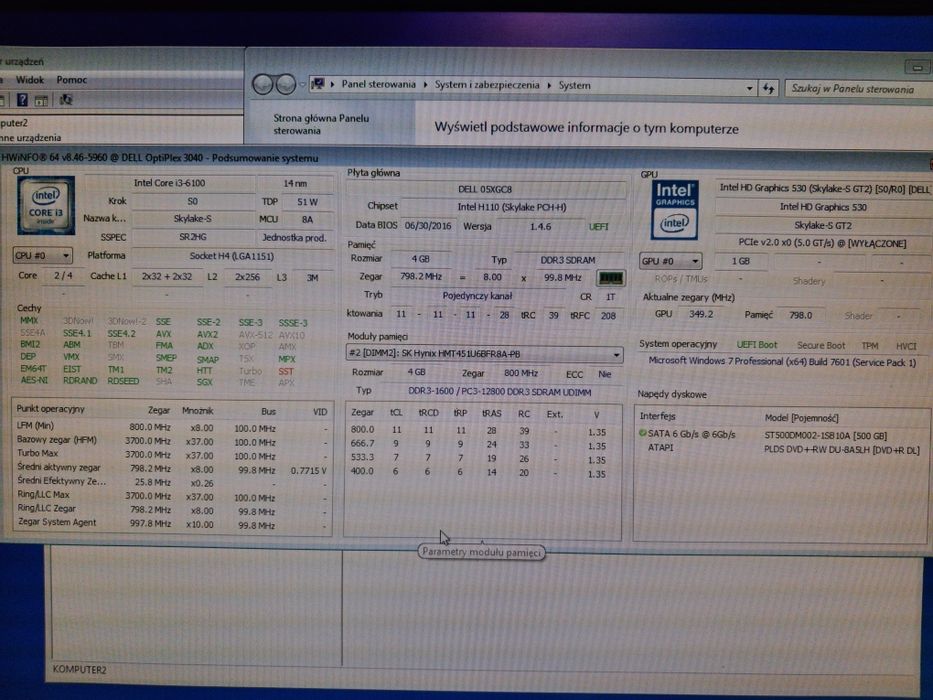Click 51 W TDP value

point(307,202)
